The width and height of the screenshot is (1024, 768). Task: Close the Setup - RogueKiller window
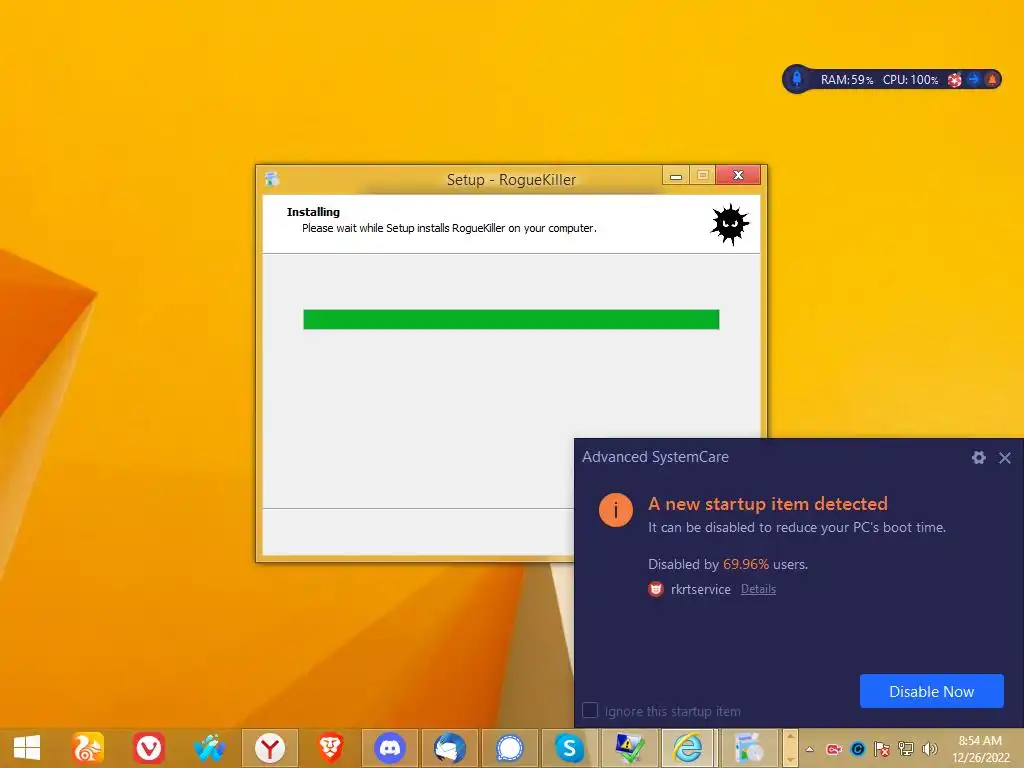click(x=738, y=175)
